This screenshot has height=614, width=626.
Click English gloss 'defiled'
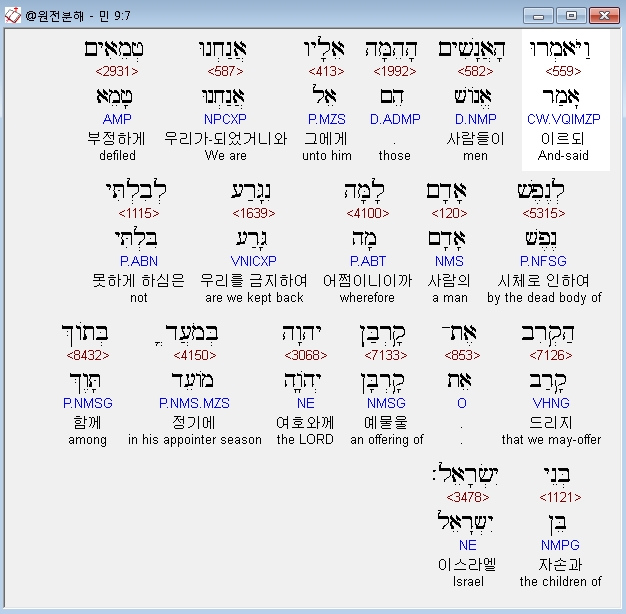point(117,155)
